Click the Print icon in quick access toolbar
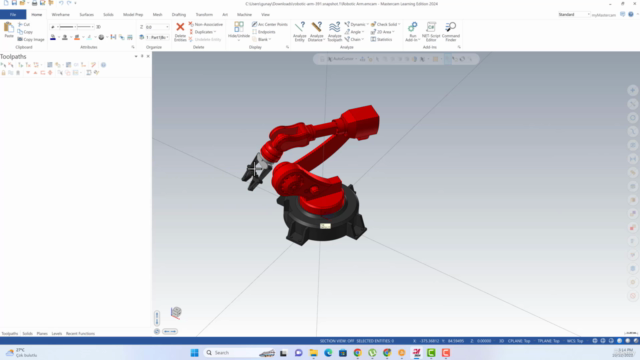Image resolution: width=640 pixels, height=360 pixels. click(34, 3)
